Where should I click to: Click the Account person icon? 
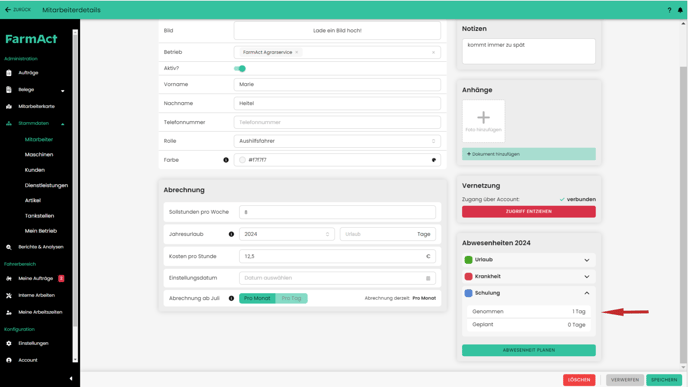pos(9,360)
